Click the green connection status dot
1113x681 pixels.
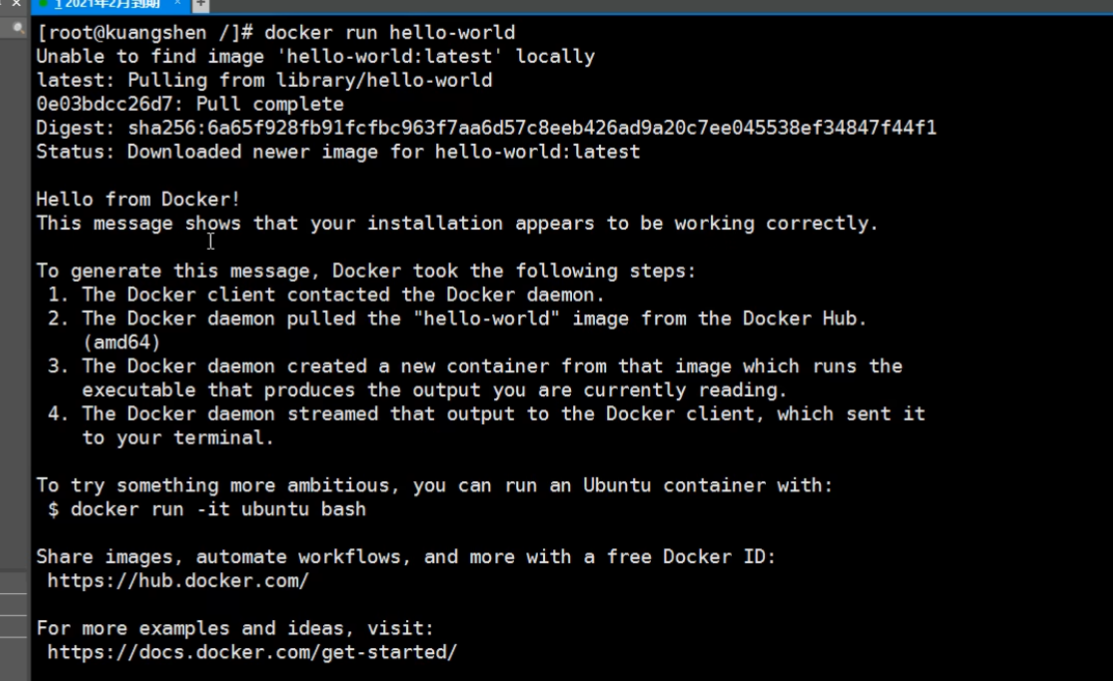tap(44, 4)
